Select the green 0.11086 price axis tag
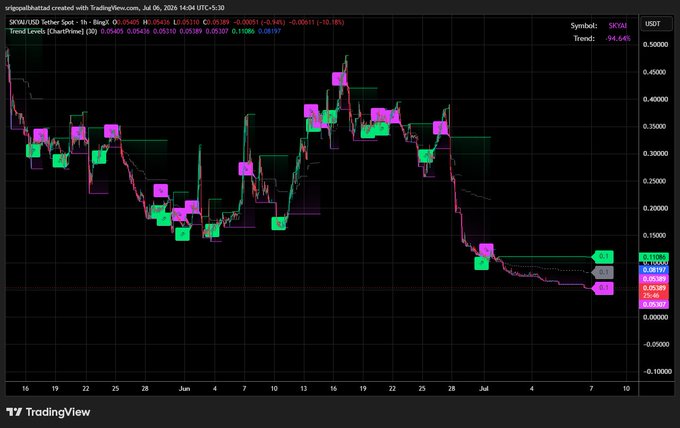 [x=656, y=258]
